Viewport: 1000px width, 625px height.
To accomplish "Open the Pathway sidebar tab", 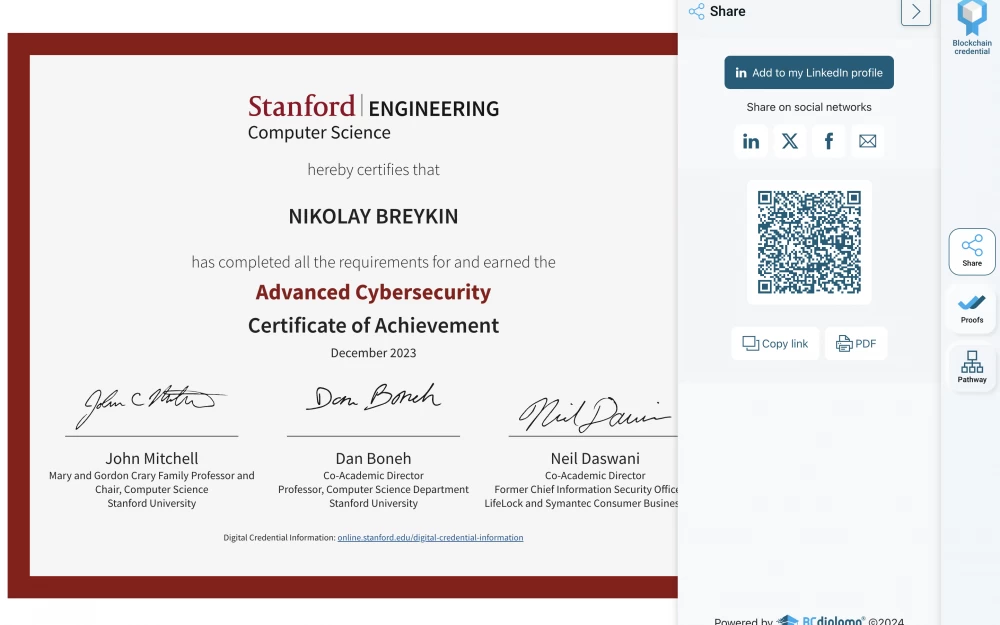I will [972, 367].
